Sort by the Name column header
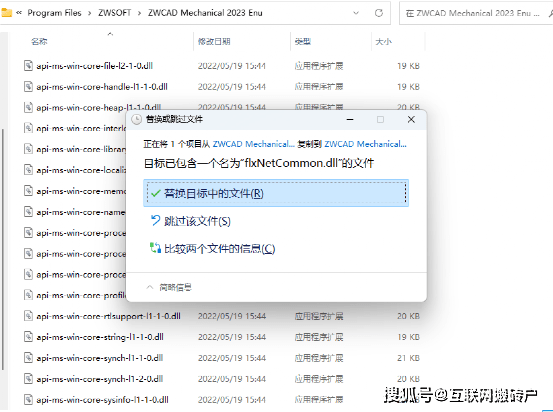 coord(39,42)
